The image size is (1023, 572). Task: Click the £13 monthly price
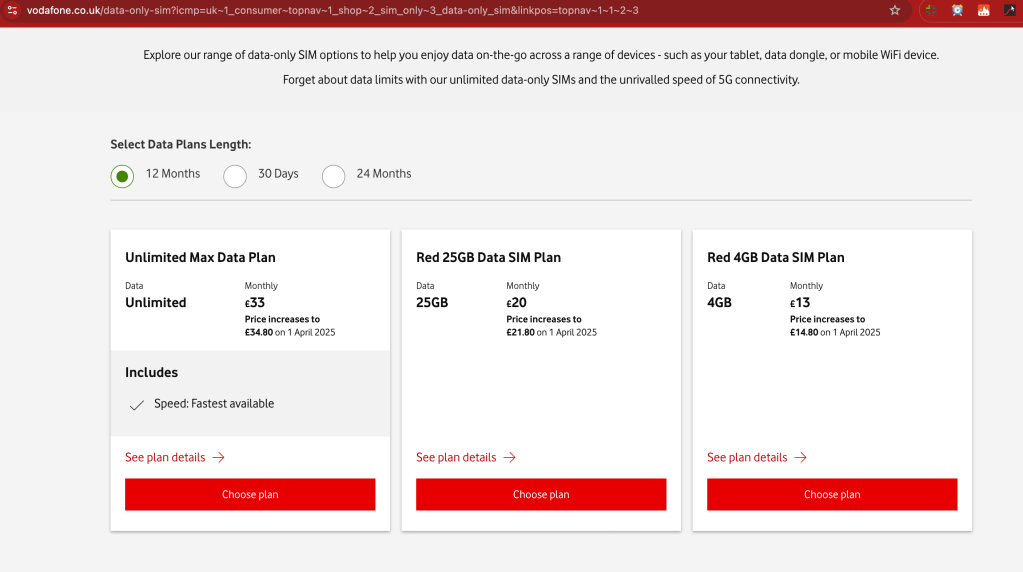tap(800, 303)
